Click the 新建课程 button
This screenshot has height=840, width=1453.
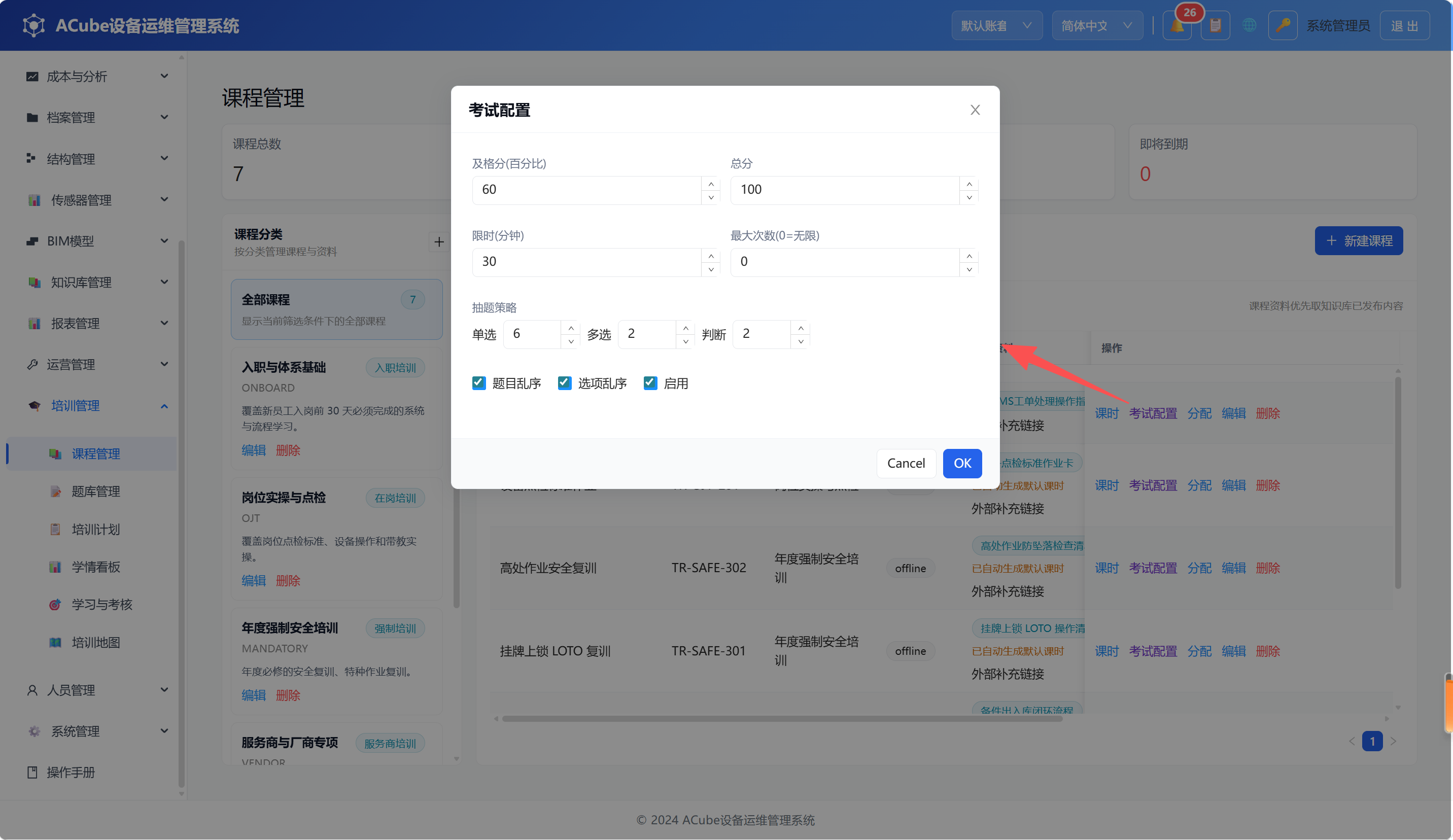[1359, 241]
